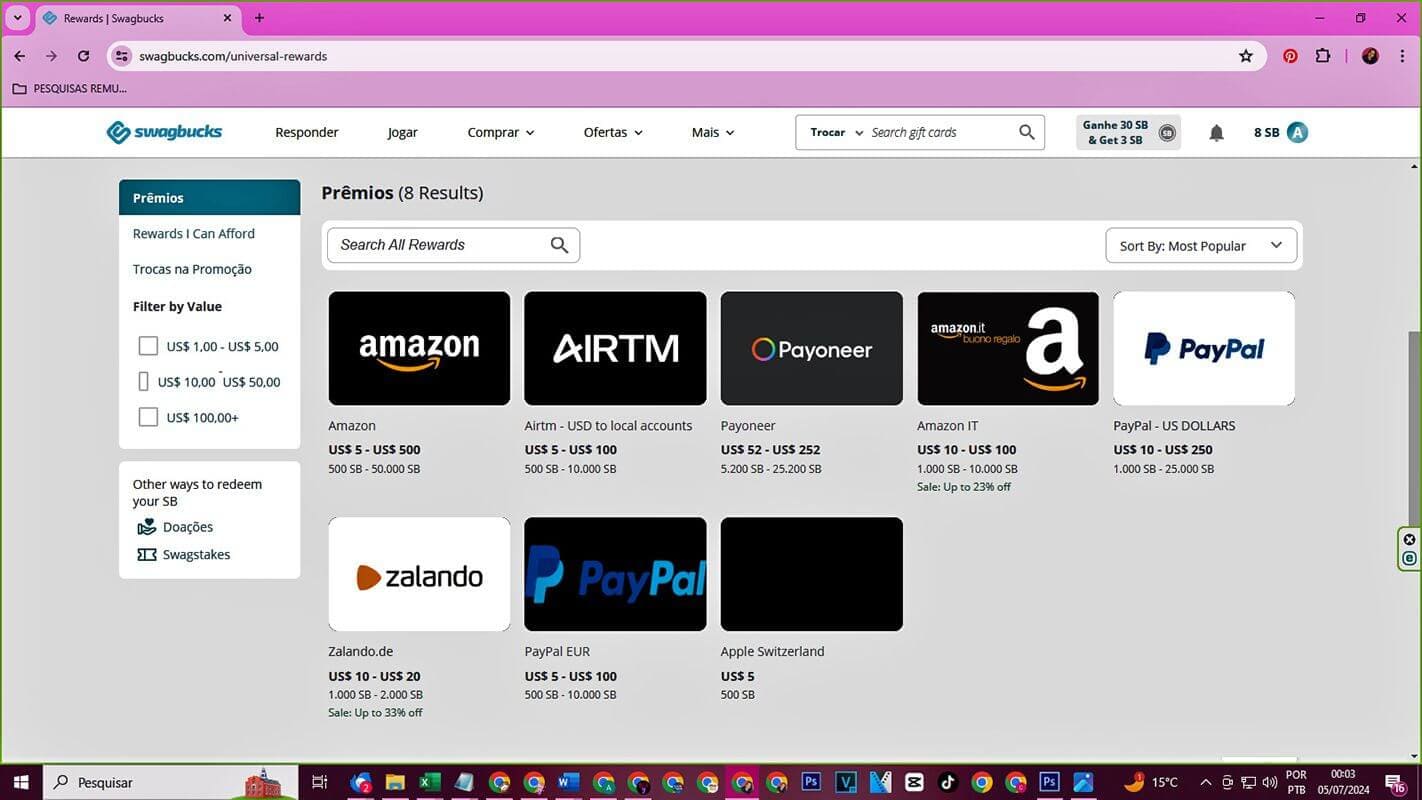This screenshot has height=800, width=1422.
Task: Open the Amazon reward card
Action: (419, 348)
